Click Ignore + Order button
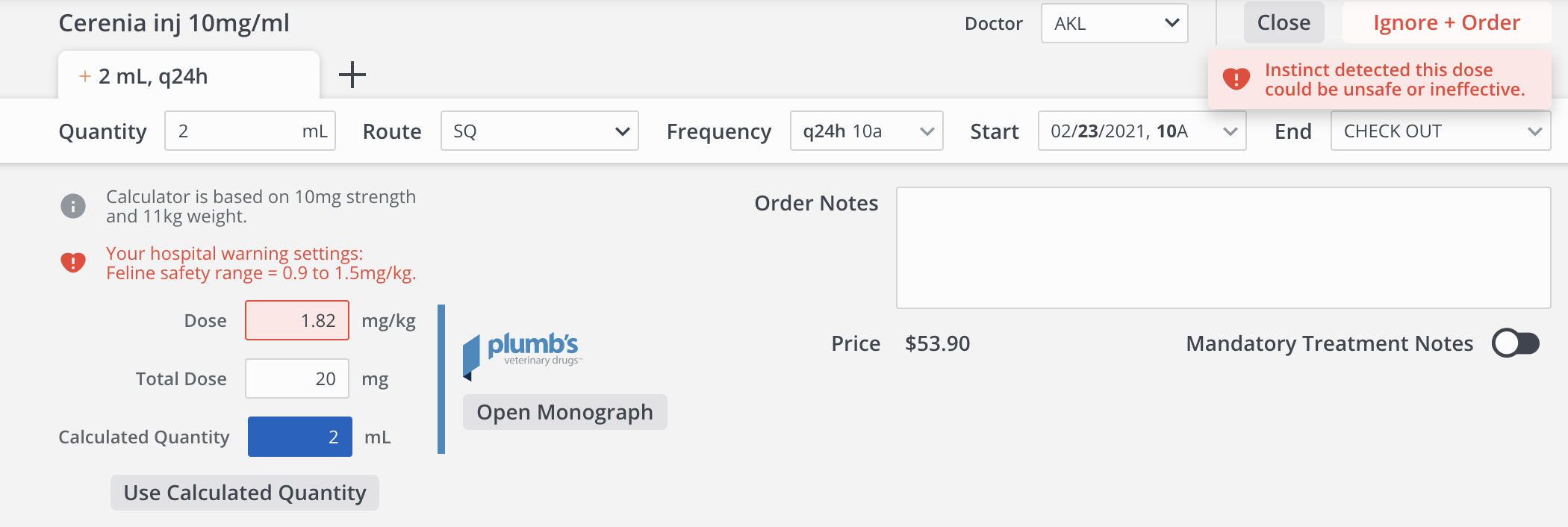This screenshot has height=527, width=1568. tap(1446, 23)
